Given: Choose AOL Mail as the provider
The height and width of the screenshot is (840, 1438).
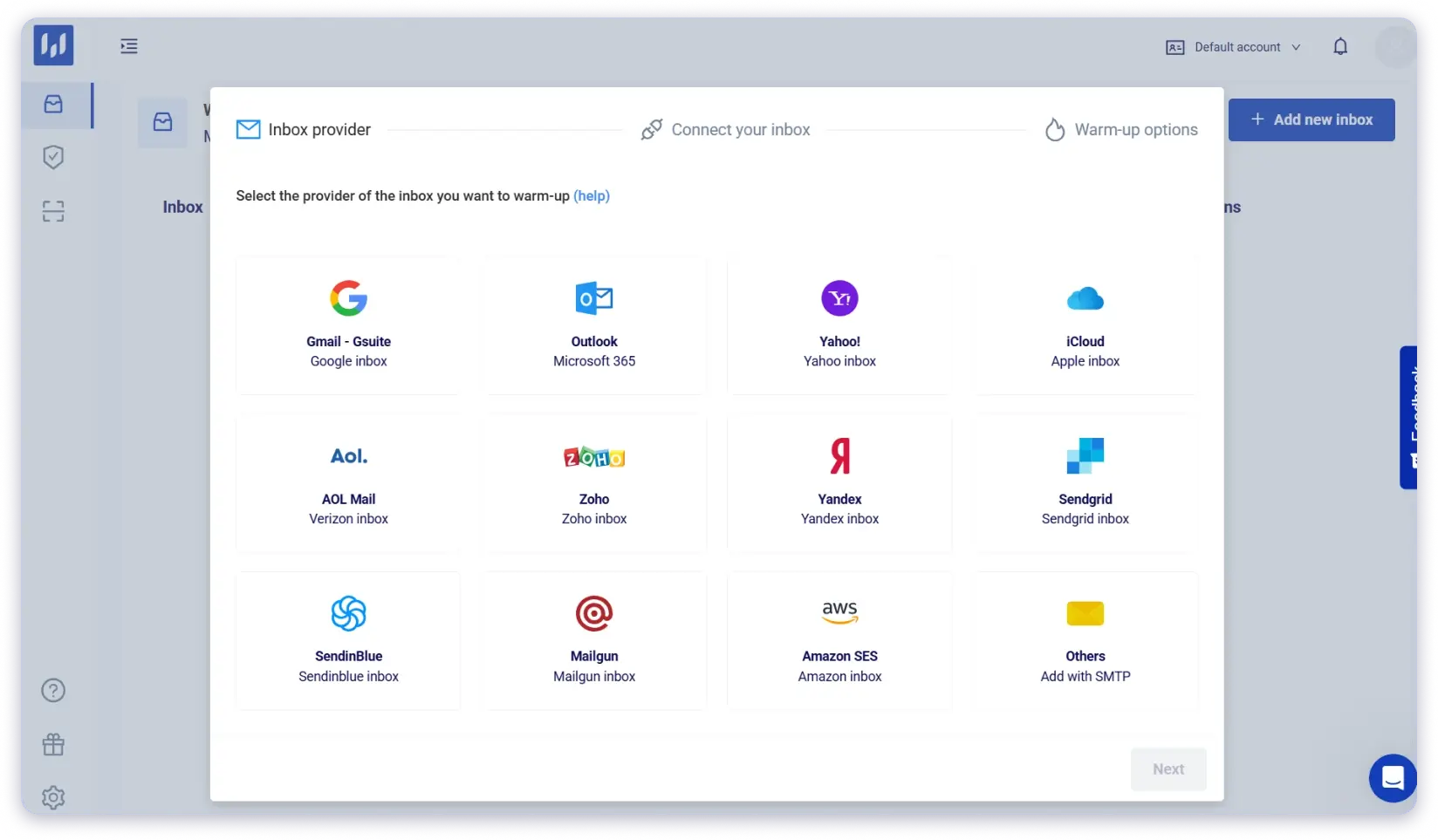Looking at the screenshot, I should click(348, 482).
